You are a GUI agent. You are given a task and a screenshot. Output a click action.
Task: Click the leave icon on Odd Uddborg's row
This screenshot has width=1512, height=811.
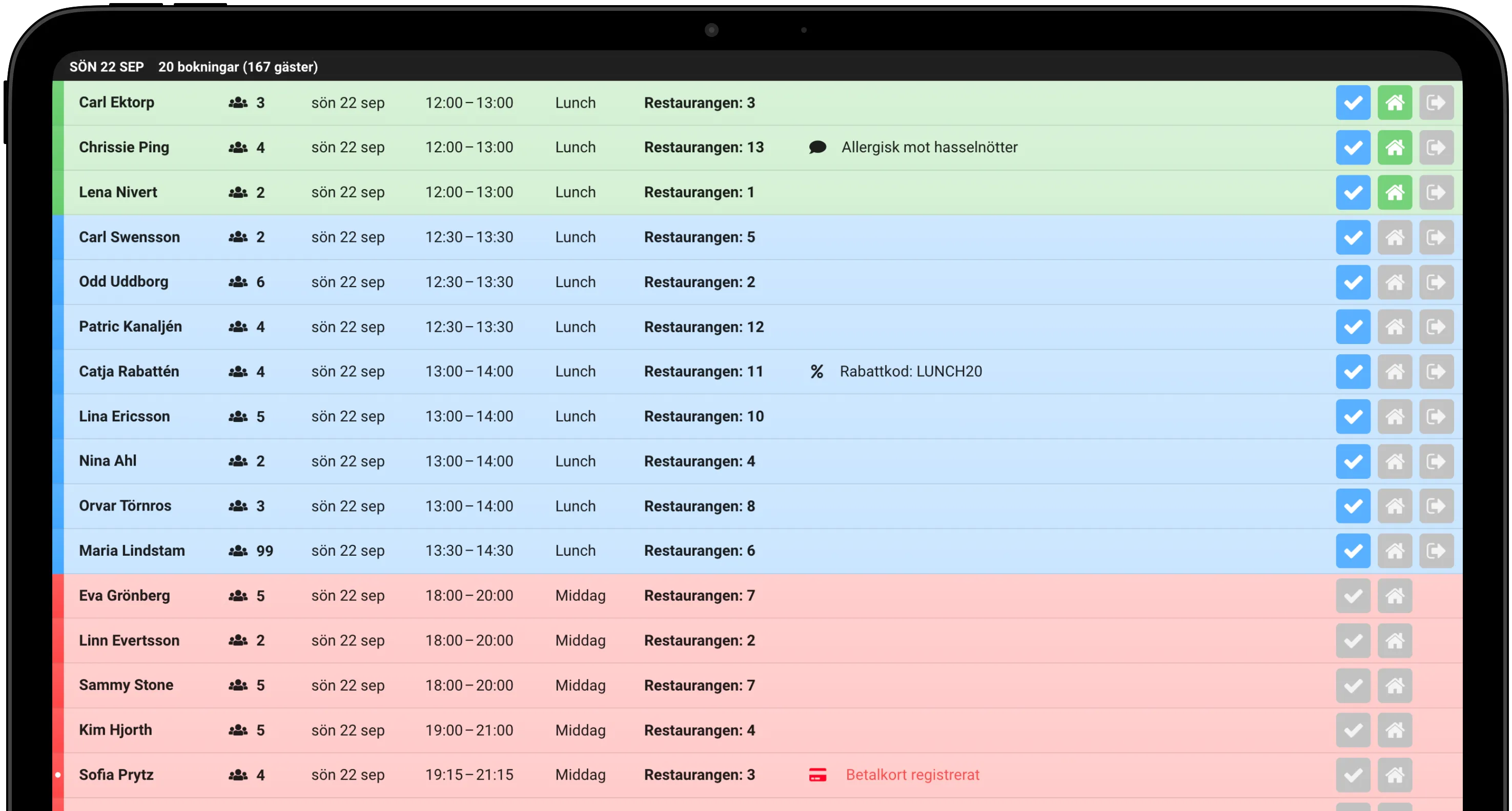pos(1436,282)
